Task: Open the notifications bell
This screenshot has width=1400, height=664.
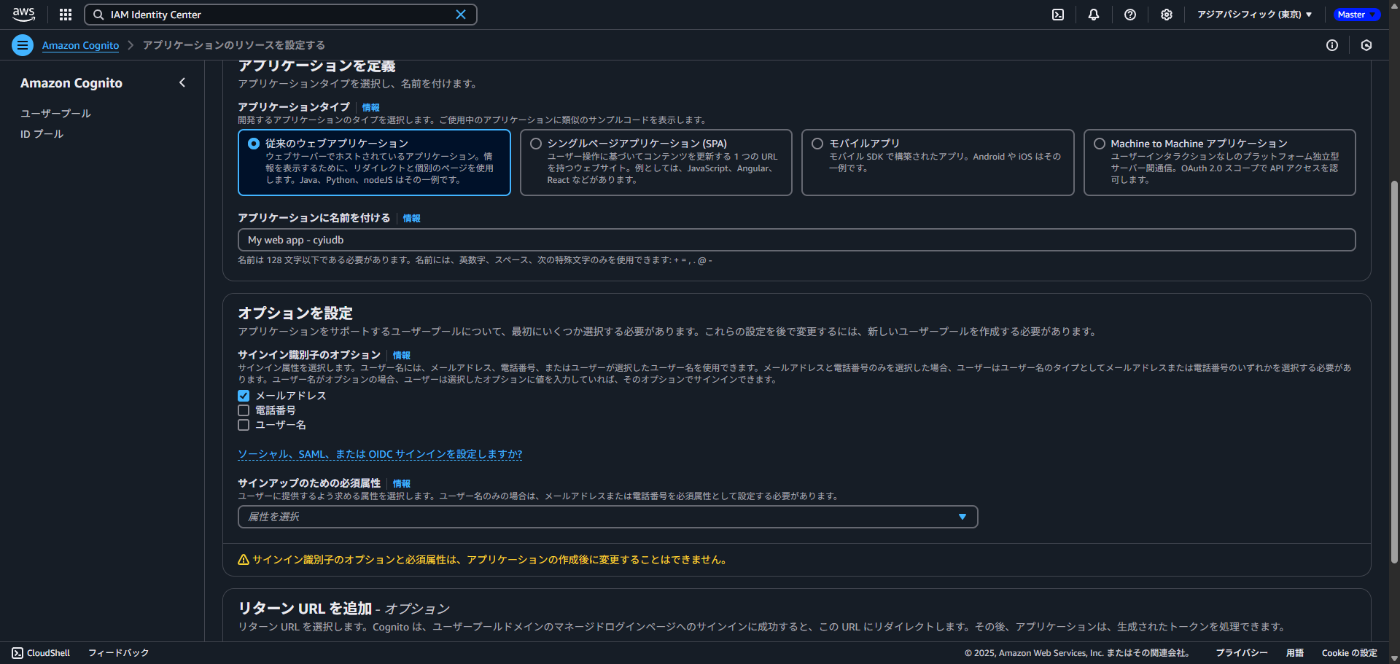Action: click(1094, 15)
